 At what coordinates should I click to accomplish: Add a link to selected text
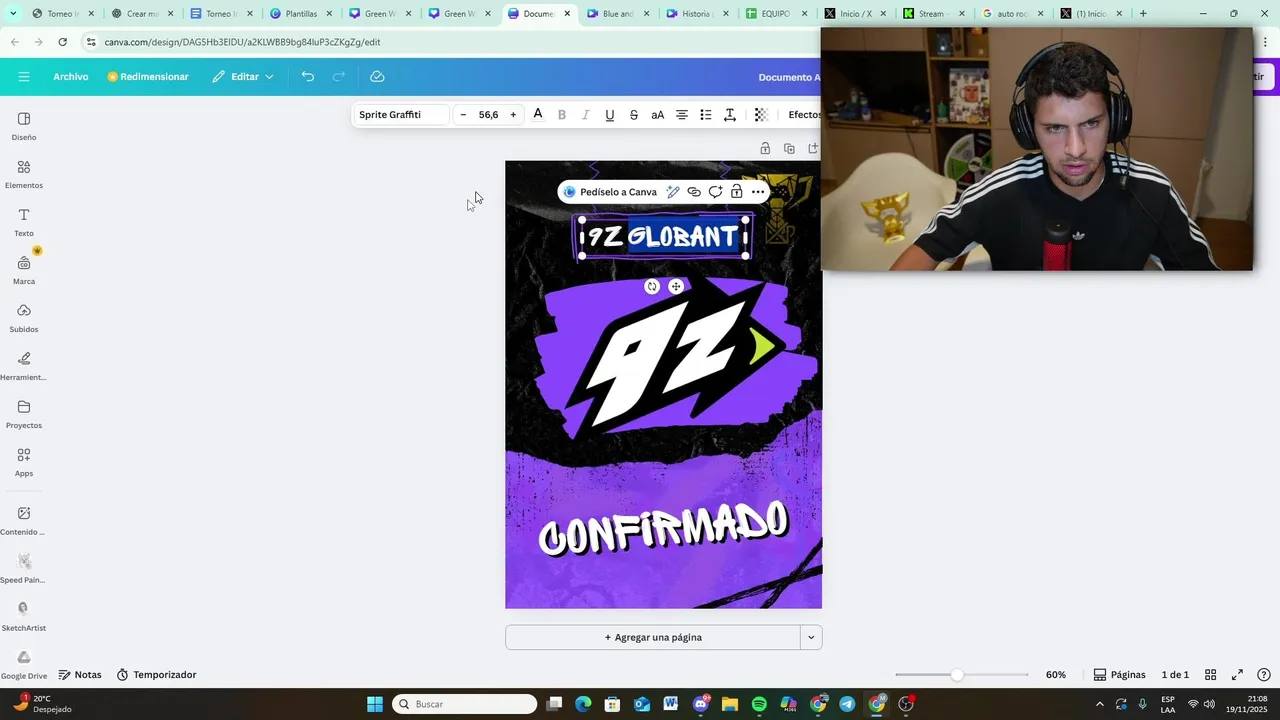(694, 192)
